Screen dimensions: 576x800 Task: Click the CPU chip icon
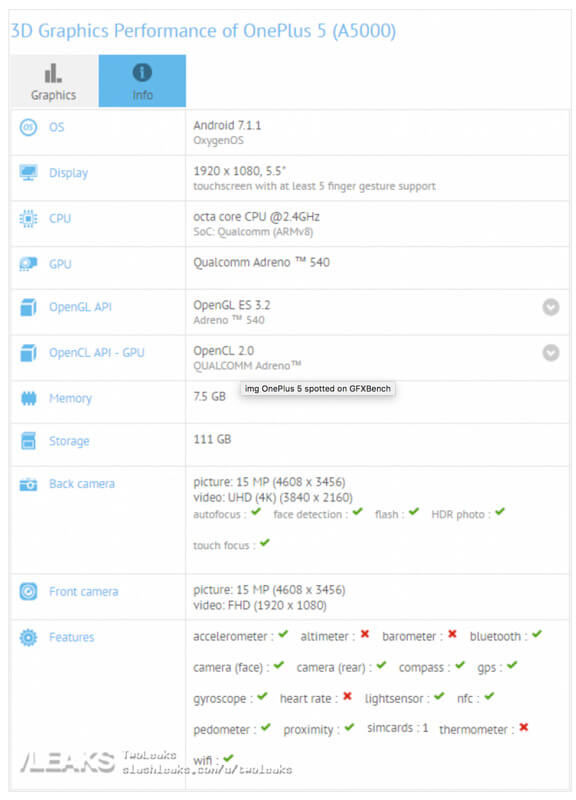tap(28, 218)
